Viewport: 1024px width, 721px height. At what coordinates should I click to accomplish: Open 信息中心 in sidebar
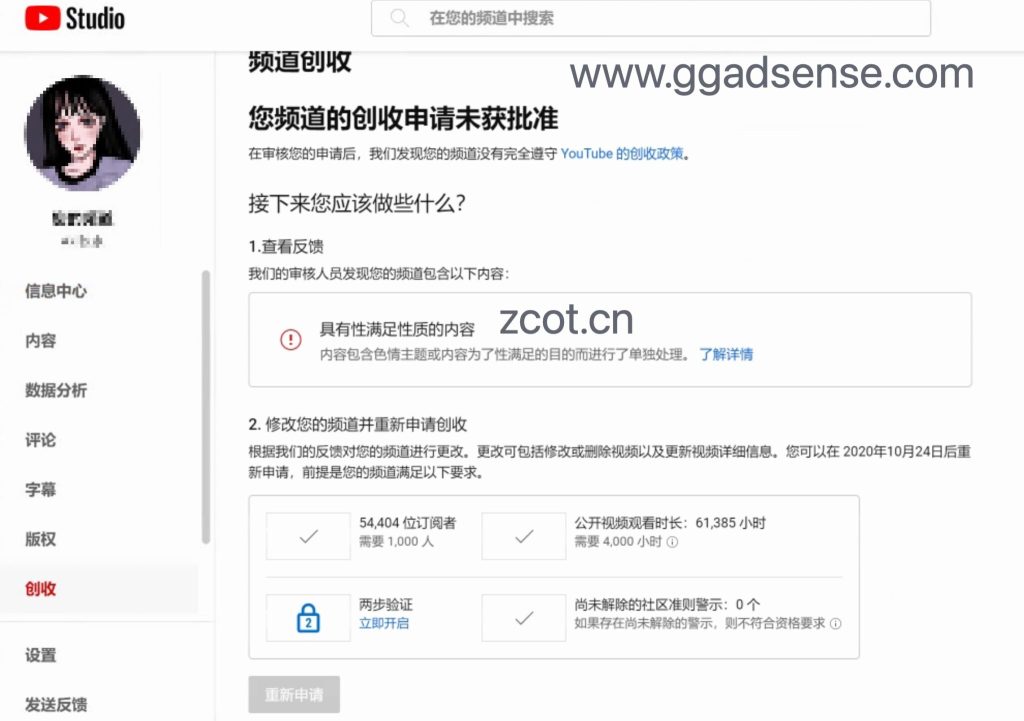click(x=56, y=291)
